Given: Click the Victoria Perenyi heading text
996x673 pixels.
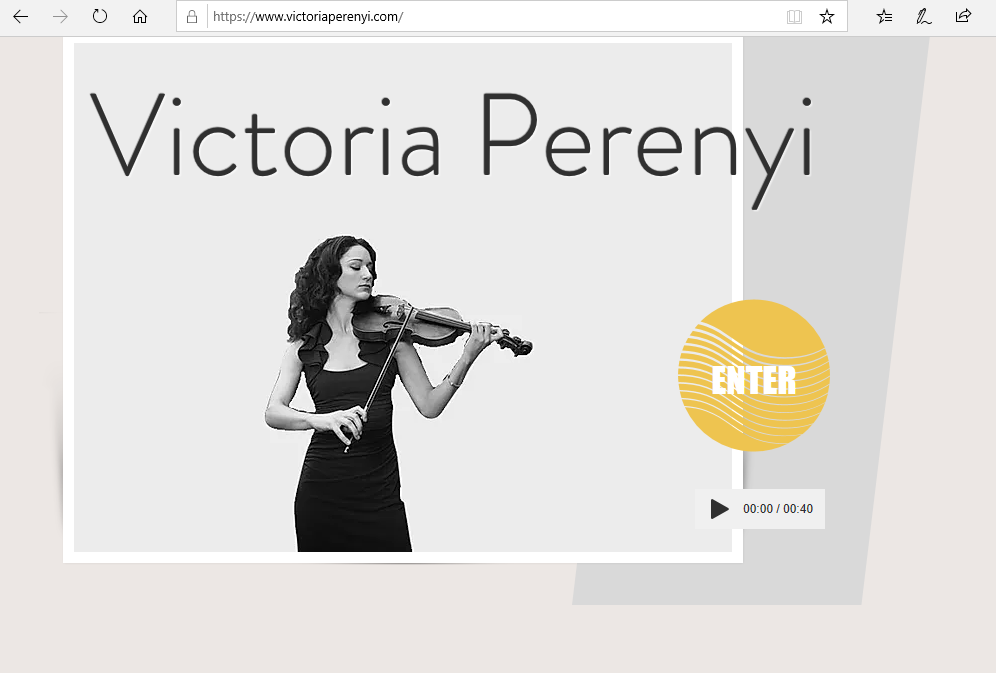Looking at the screenshot, I should click(451, 145).
